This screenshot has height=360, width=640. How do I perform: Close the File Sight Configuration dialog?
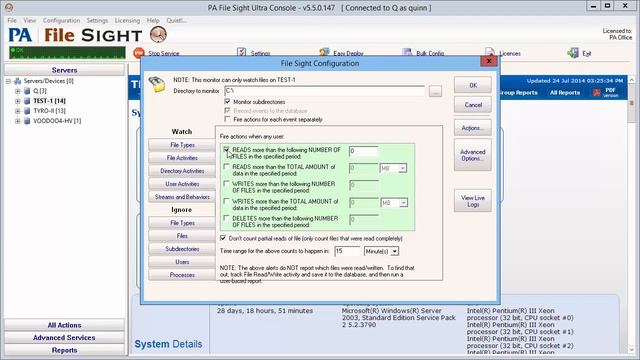pos(489,61)
